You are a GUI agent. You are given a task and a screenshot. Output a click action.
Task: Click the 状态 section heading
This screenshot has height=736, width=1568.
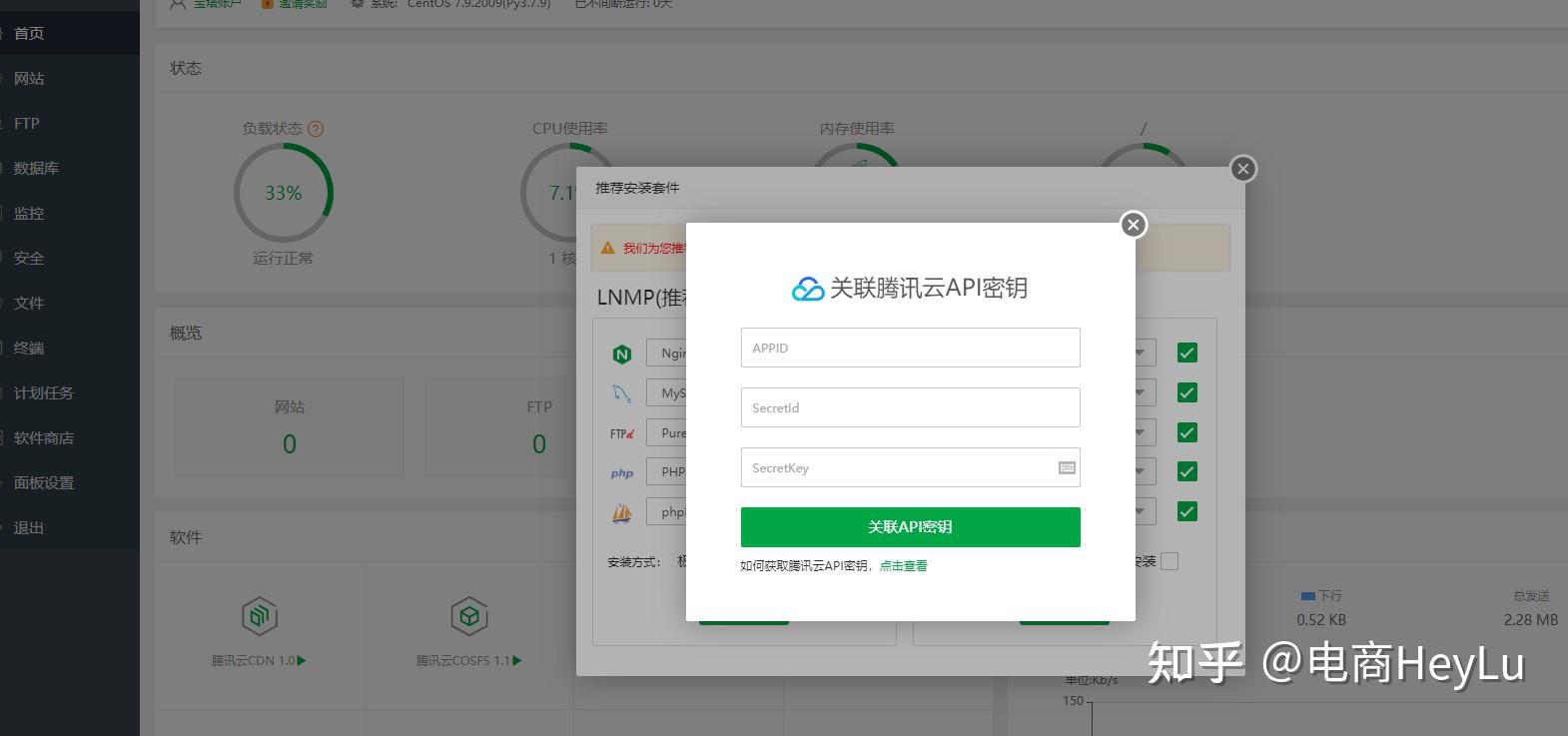click(186, 68)
